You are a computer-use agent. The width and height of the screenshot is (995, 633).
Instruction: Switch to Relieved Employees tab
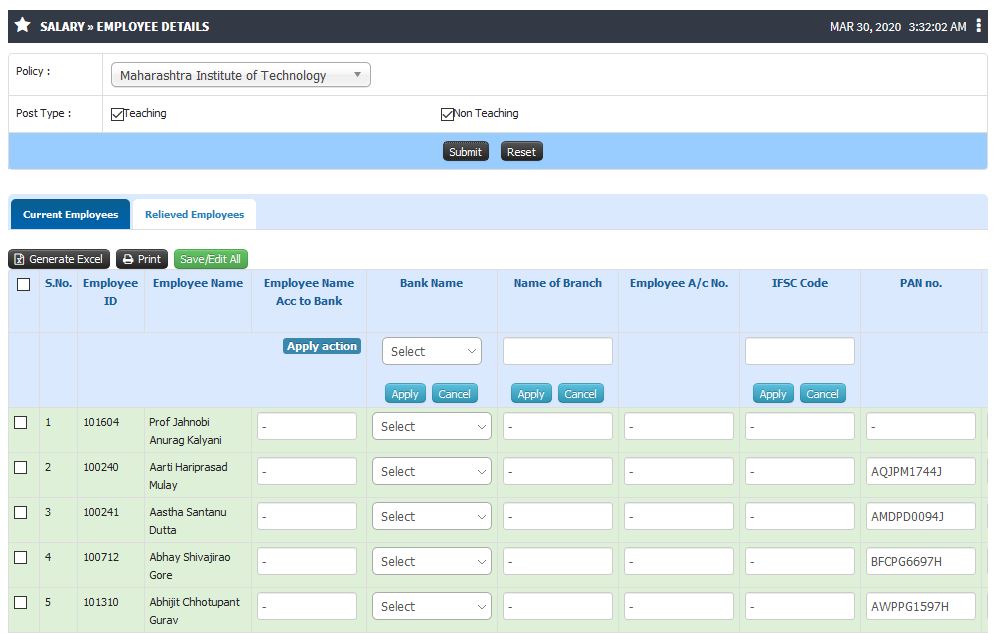tap(194, 214)
